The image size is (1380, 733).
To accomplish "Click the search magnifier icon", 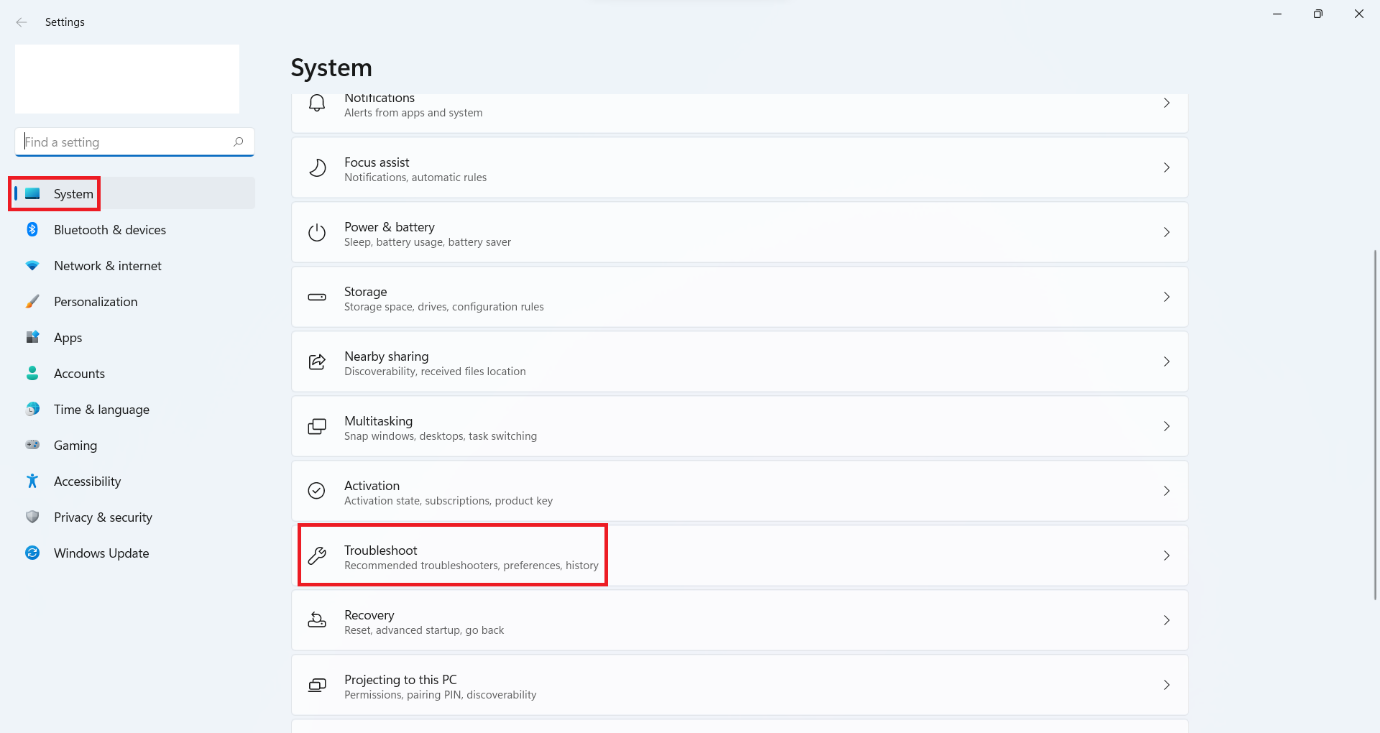I will point(238,142).
